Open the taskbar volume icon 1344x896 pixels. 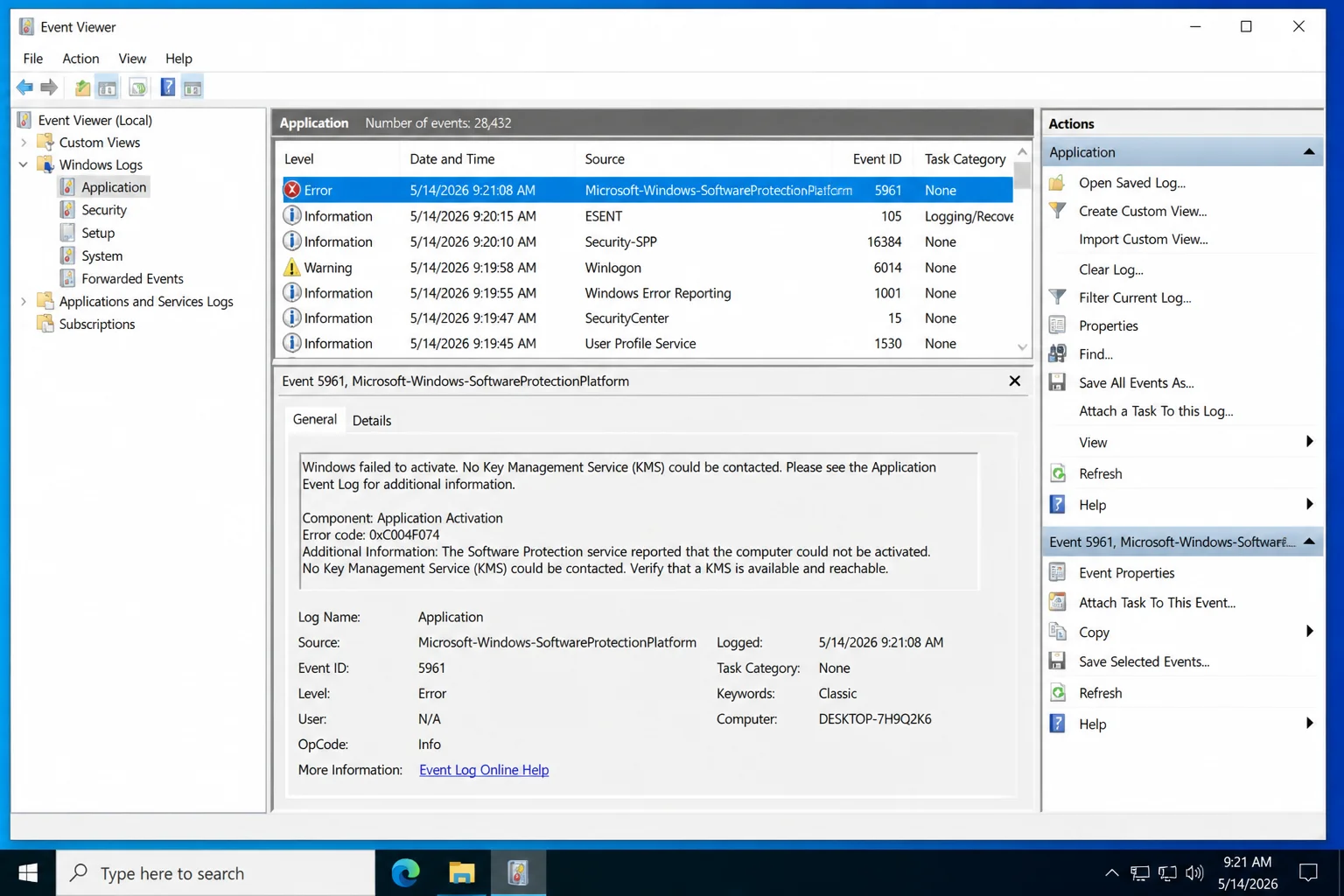coord(1194,872)
